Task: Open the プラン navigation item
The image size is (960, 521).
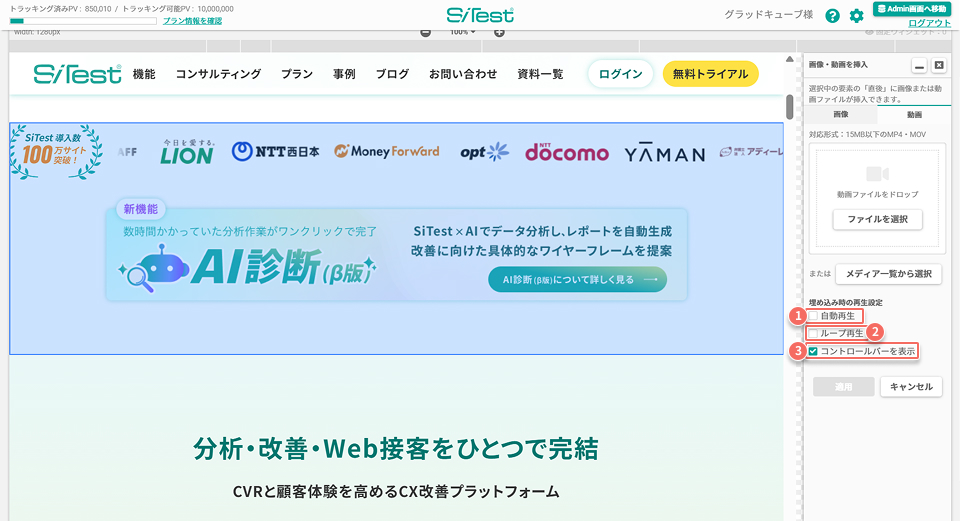Action: click(297, 74)
